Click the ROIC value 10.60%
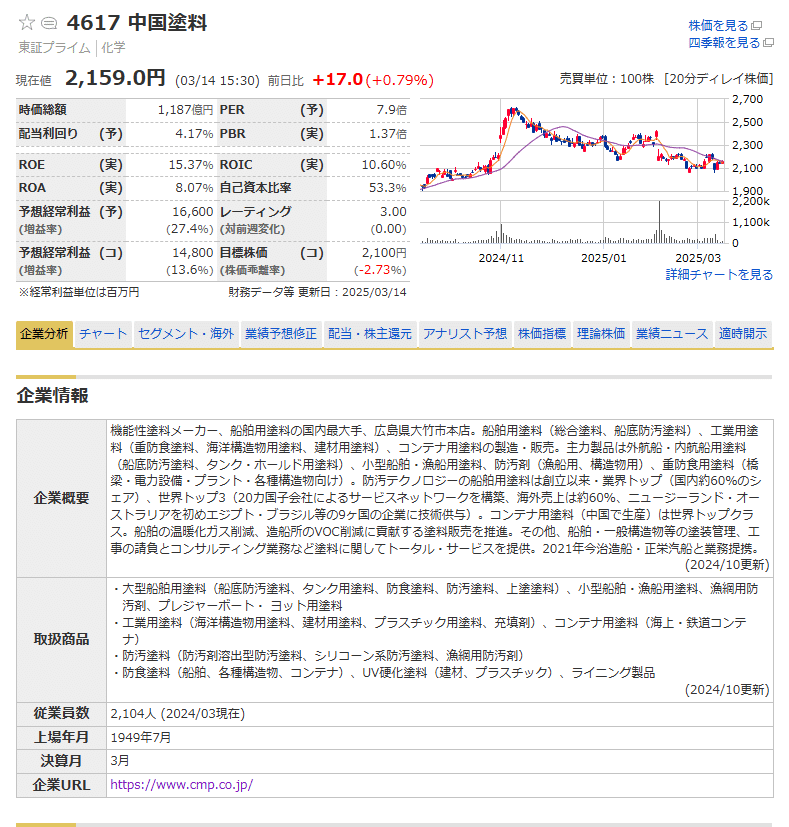Screen dimensions: 789x827 point(384,165)
